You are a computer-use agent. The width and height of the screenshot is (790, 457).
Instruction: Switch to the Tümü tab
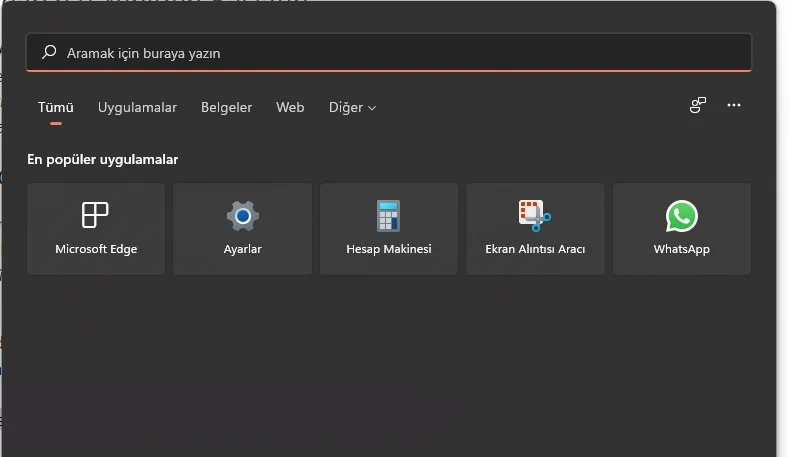(x=56, y=107)
